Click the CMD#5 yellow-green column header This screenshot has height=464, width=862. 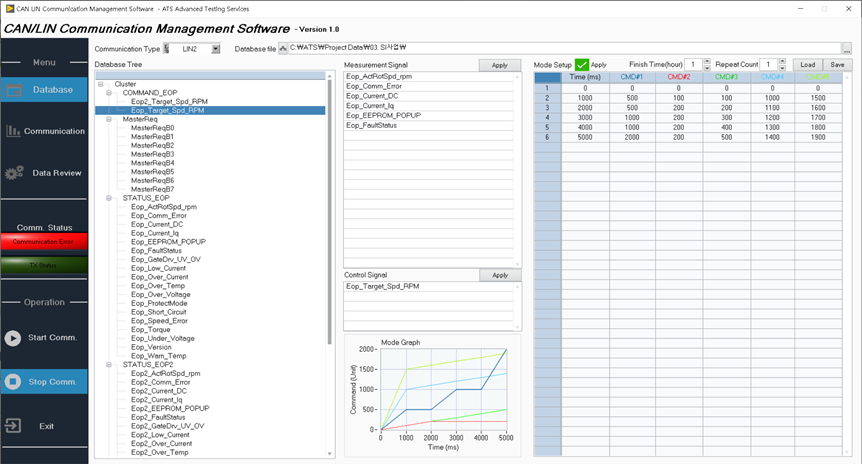(818, 77)
